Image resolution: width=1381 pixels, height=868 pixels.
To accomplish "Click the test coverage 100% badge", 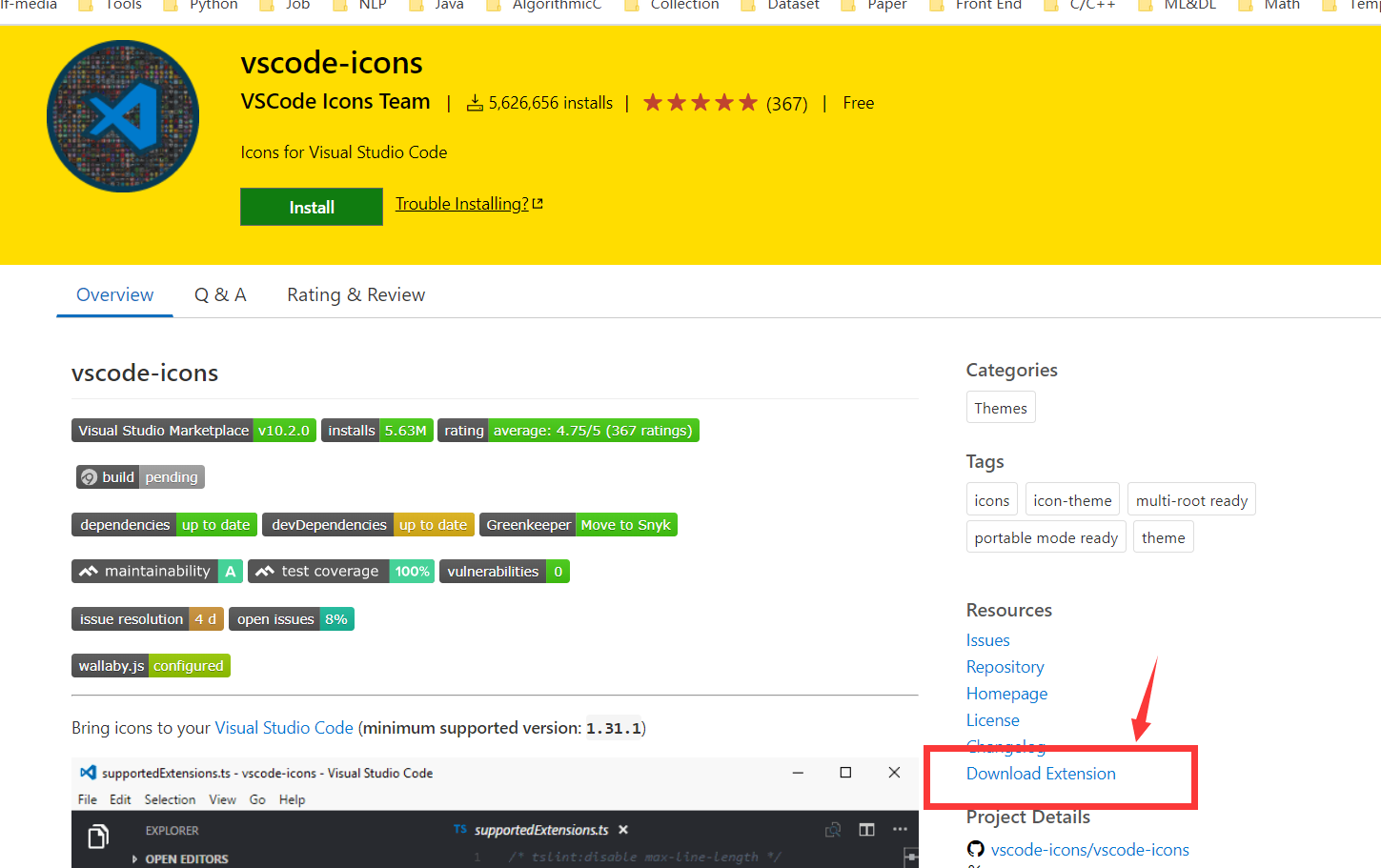I will [341, 572].
